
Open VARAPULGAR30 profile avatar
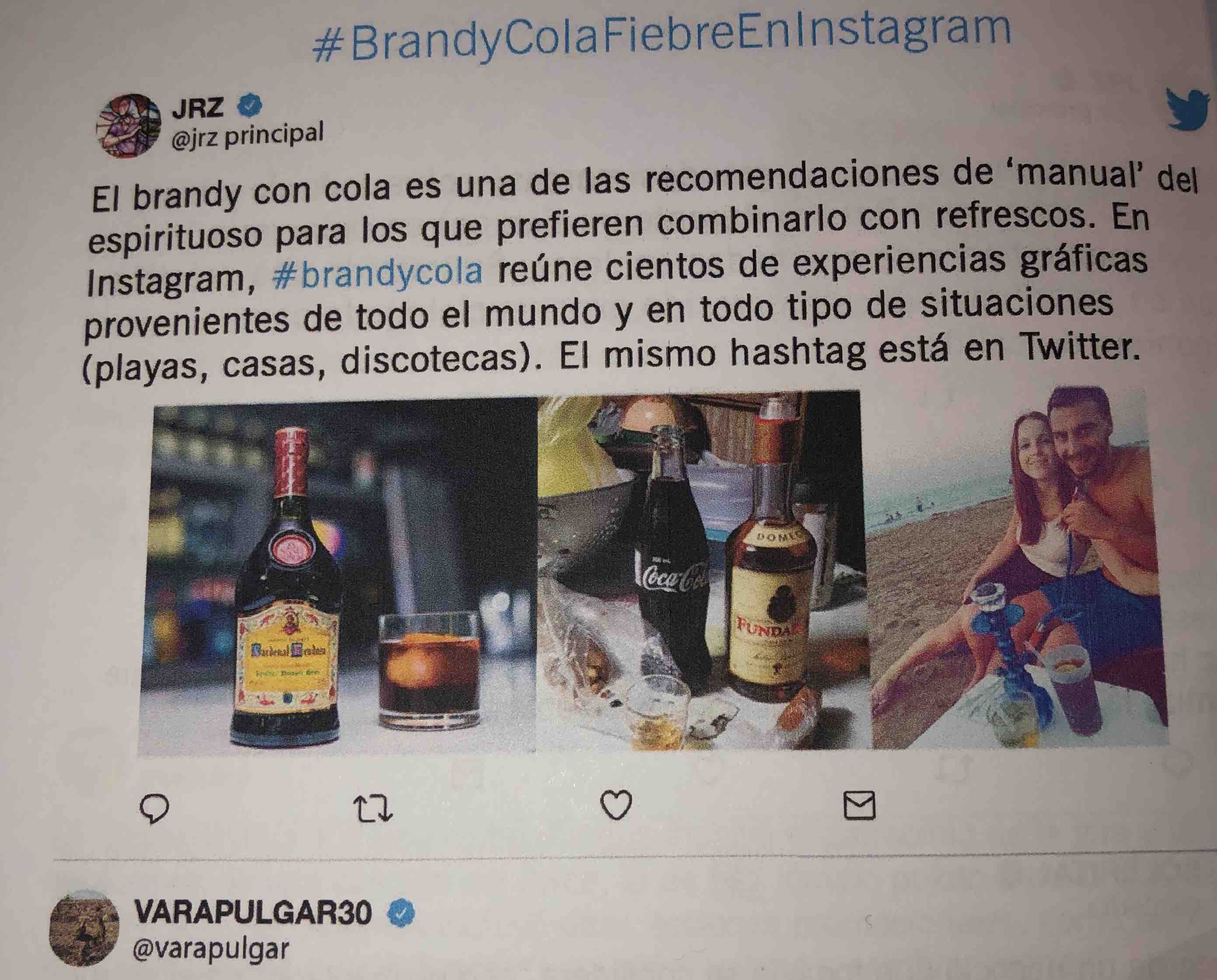(x=85, y=927)
